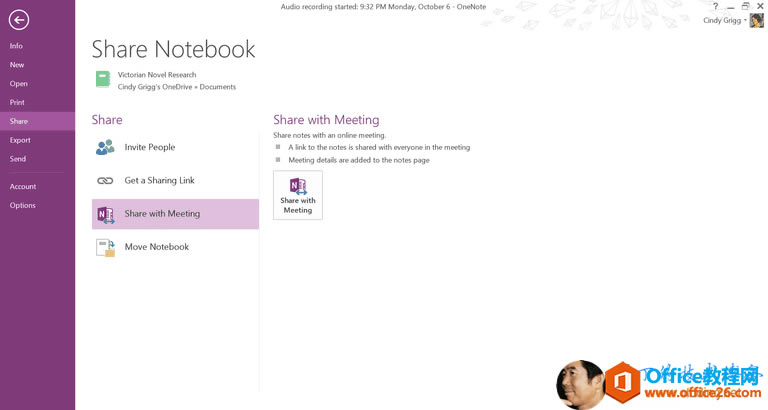This screenshot has height=410, width=768.
Task: Close the OneNote window
Action: coord(760,6)
